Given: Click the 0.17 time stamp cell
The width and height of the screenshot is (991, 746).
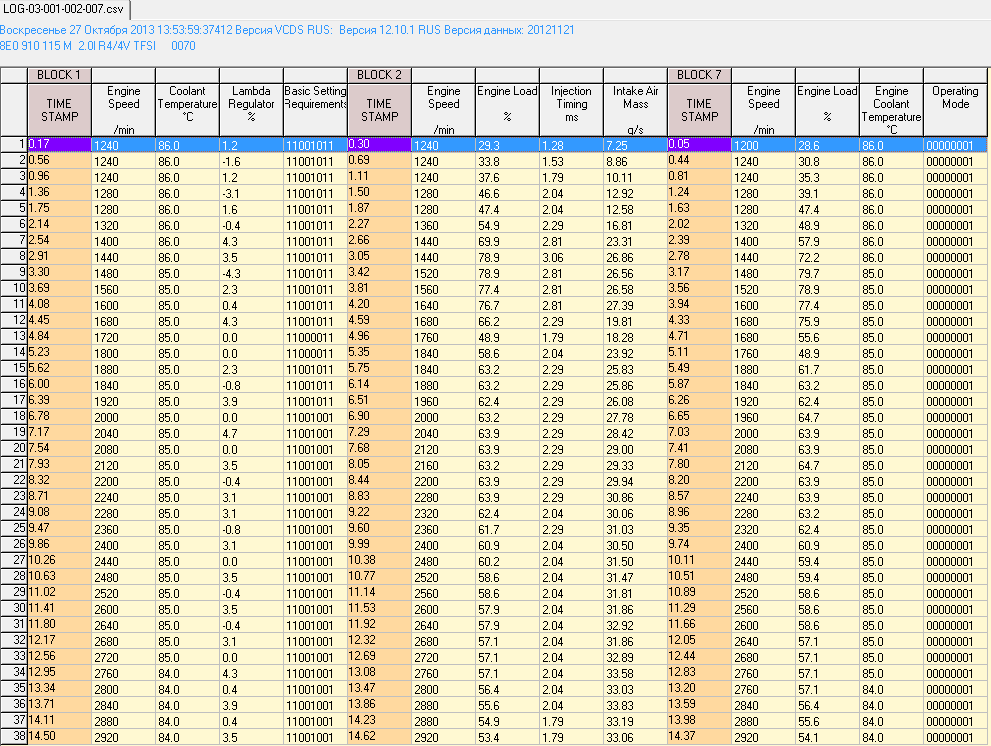Looking at the screenshot, I should tap(59, 145).
